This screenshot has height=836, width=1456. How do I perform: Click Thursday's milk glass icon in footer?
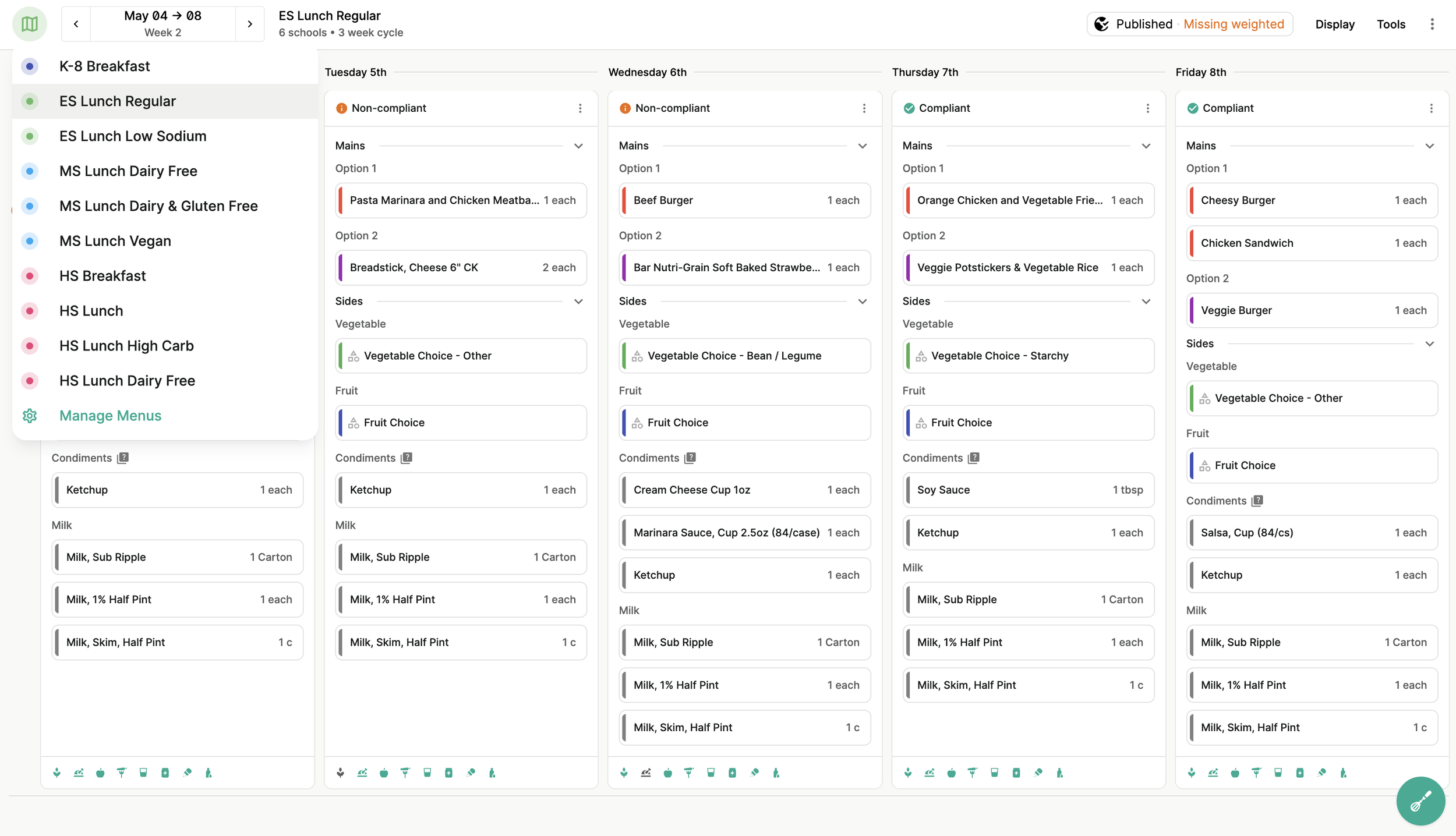click(994, 773)
